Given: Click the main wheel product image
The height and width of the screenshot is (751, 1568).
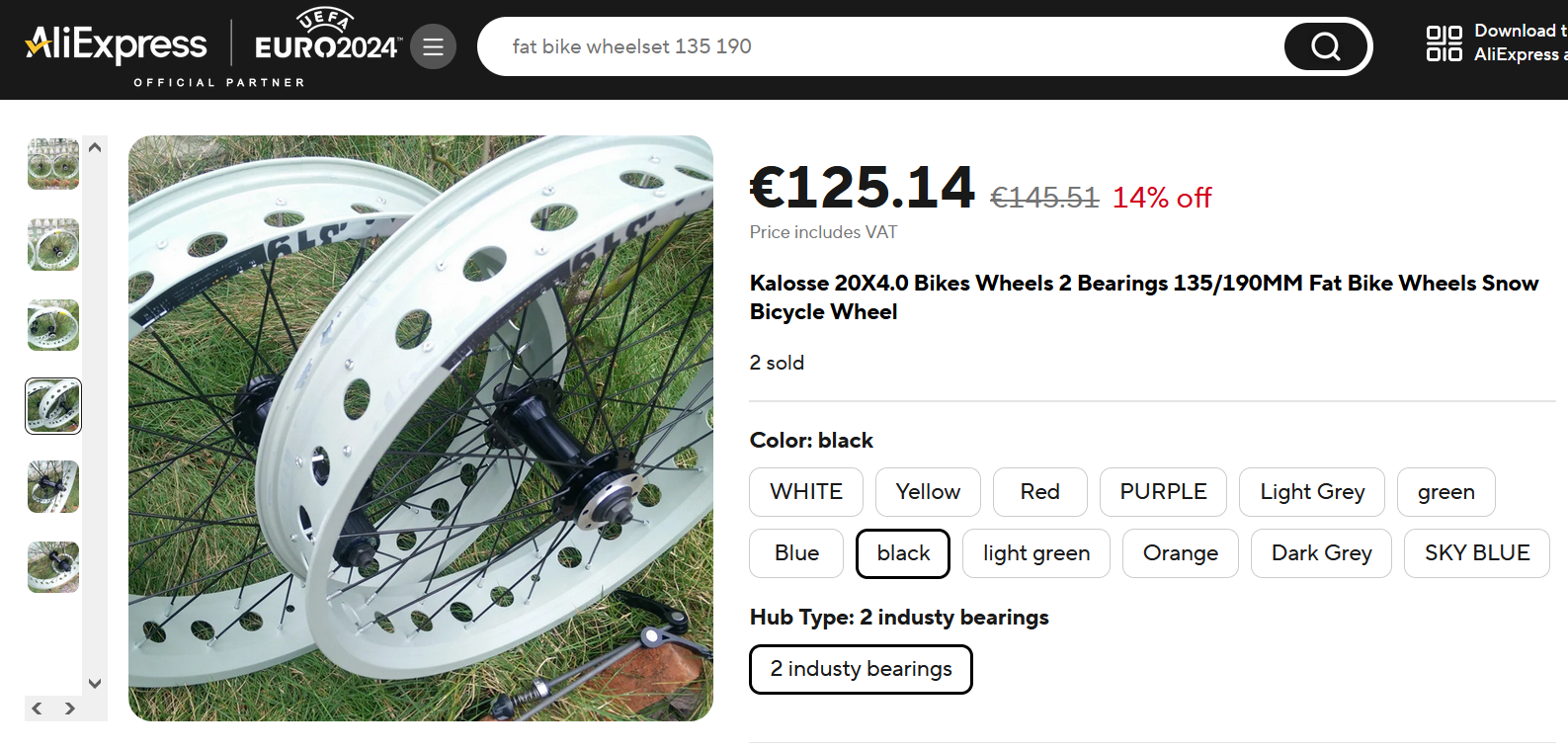Looking at the screenshot, I should (421, 428).
